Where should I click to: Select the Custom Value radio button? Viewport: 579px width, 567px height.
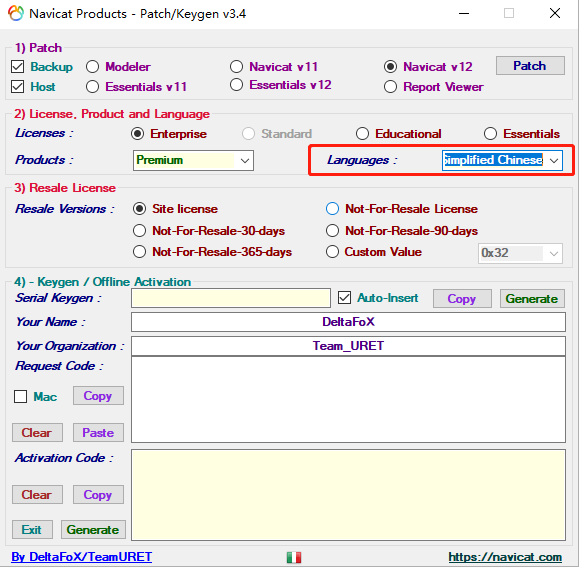tap(332, 252)
